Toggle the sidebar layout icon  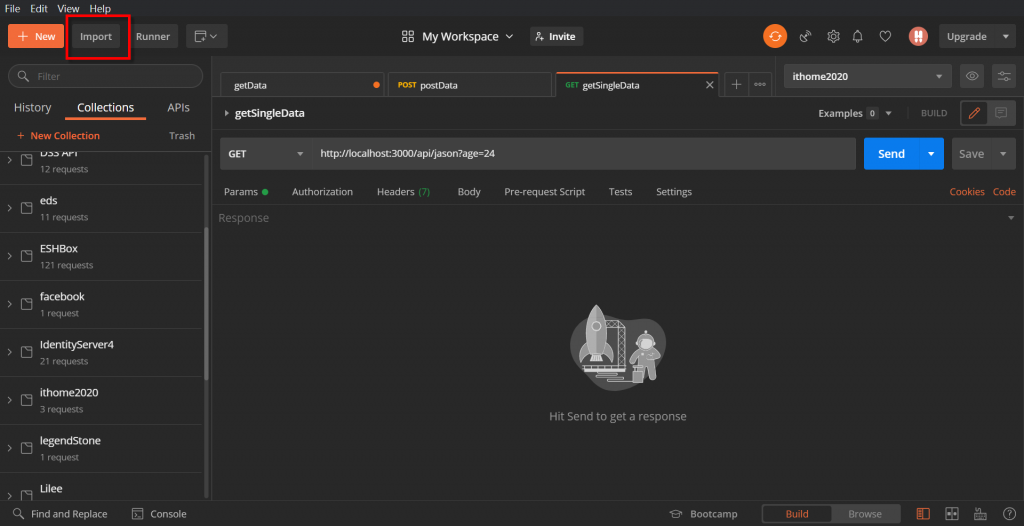[923, 514]
